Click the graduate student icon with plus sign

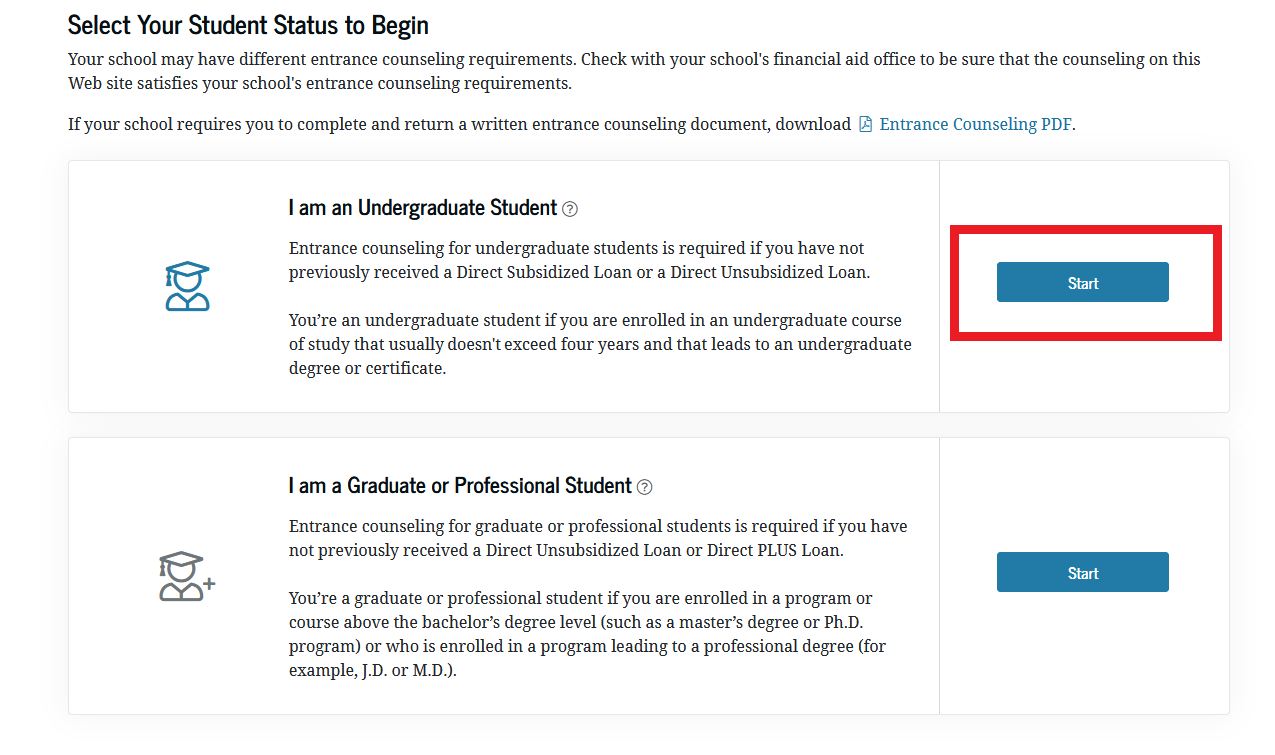(186, 575)
